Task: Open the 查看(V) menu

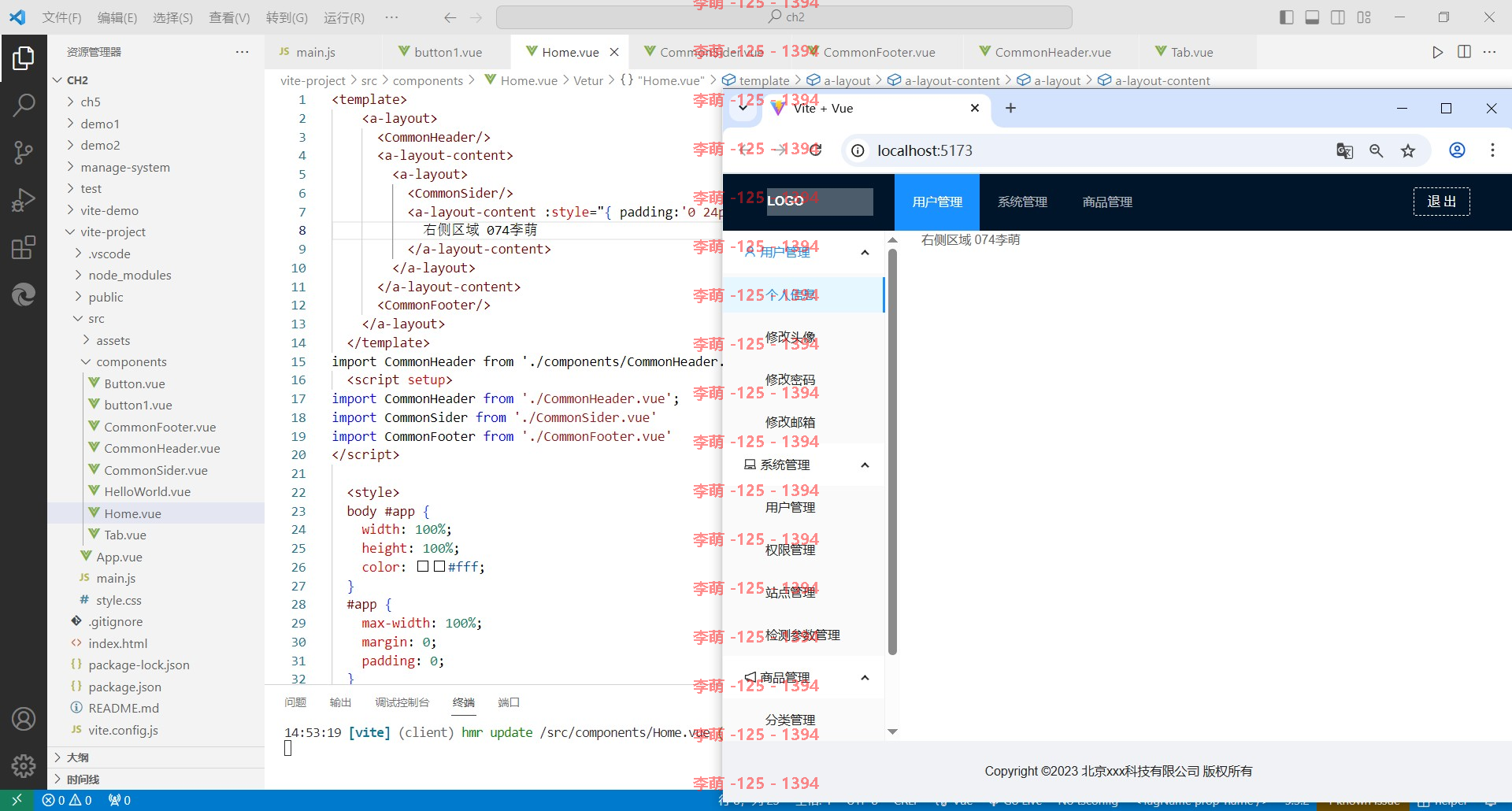Action: click(x=229, y=17)
